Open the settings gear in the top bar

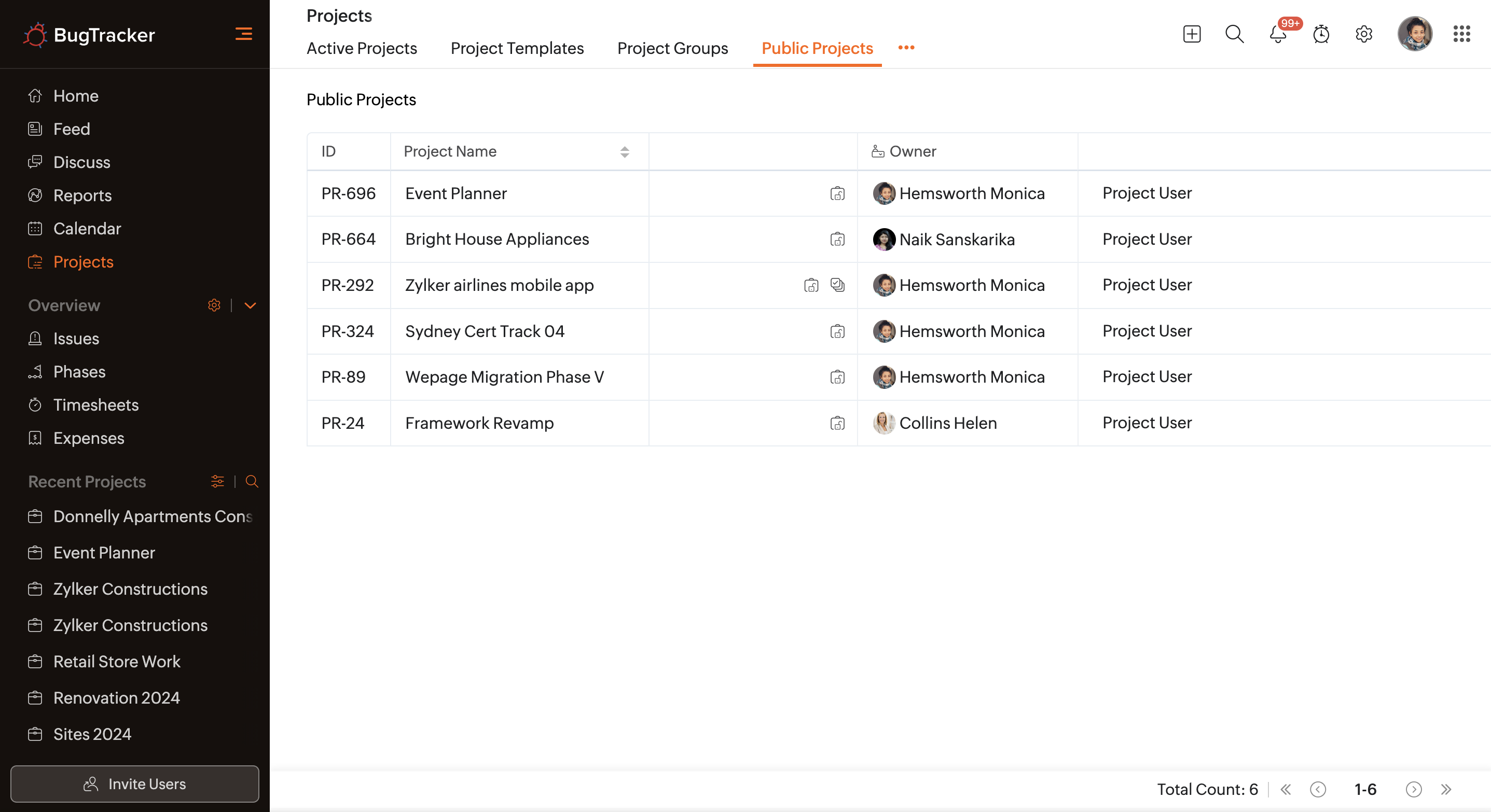[x=1364, y=34]
